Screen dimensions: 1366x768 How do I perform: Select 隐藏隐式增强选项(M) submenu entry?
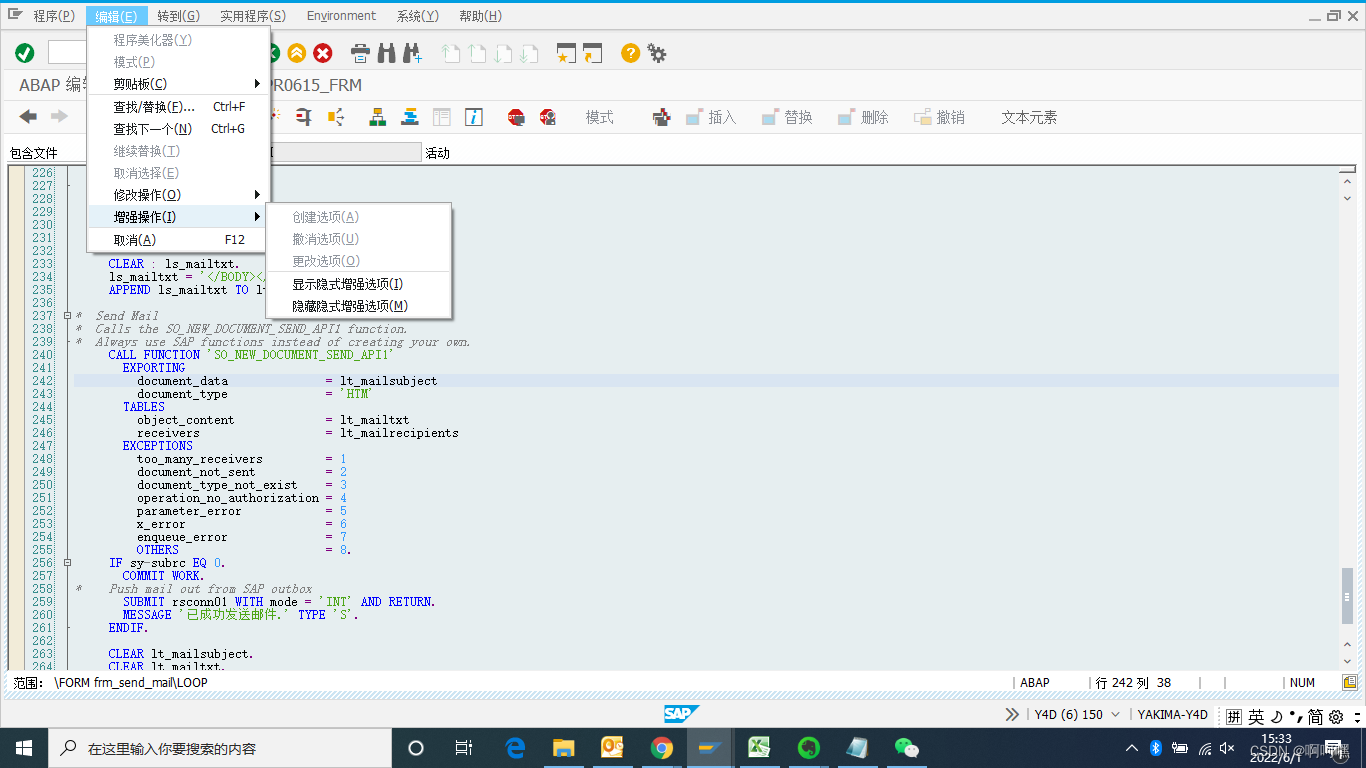pos(358,306)
